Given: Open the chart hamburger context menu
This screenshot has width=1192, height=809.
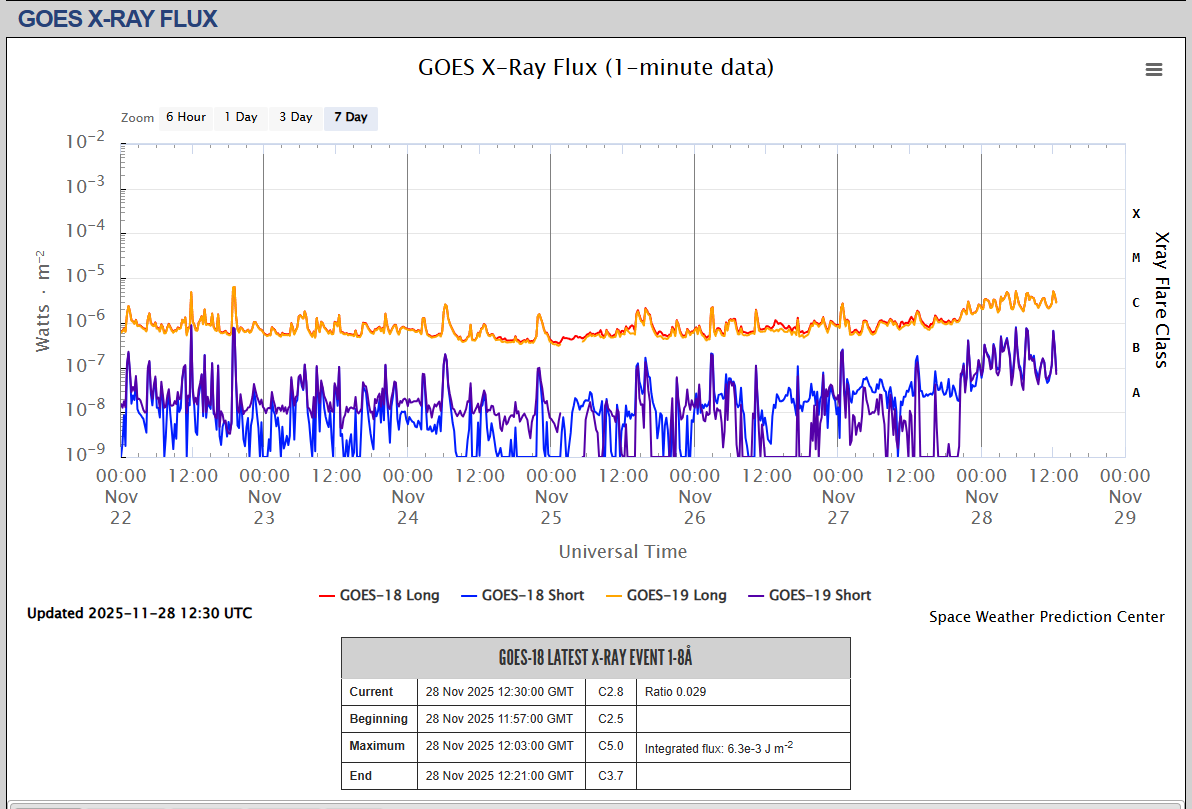Looking at the screenshot, I should tap(1153, 69).
